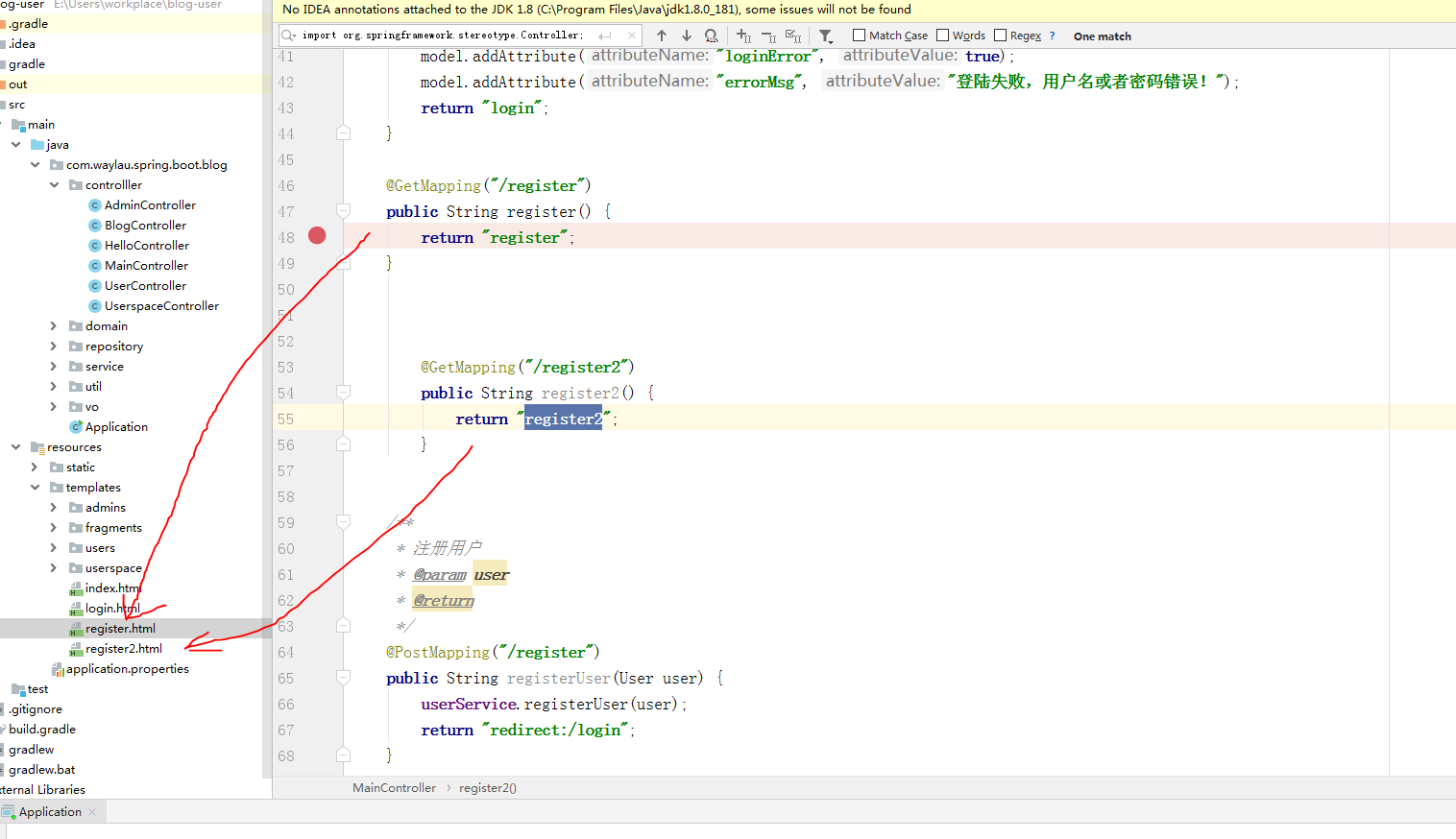
Task: Fold the register method at line 47
Action: point(343,210)
